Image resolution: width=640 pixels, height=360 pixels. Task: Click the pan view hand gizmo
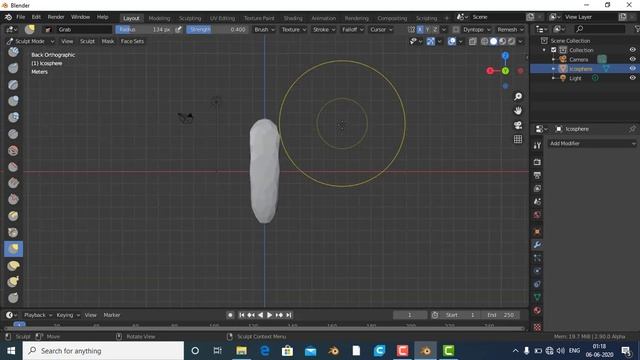click(x=518, y=111)
